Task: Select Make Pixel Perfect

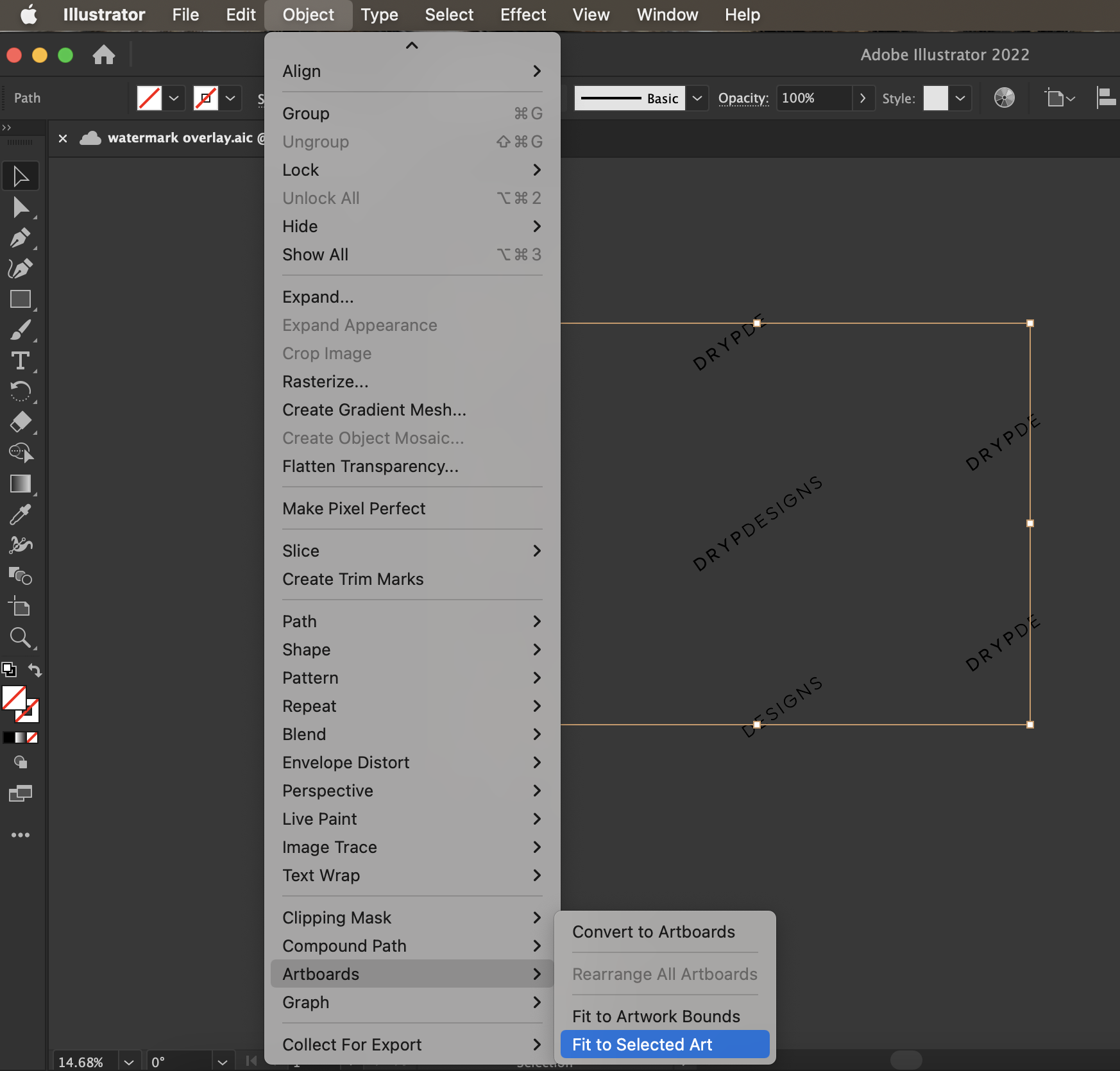Action: [412, 509]
